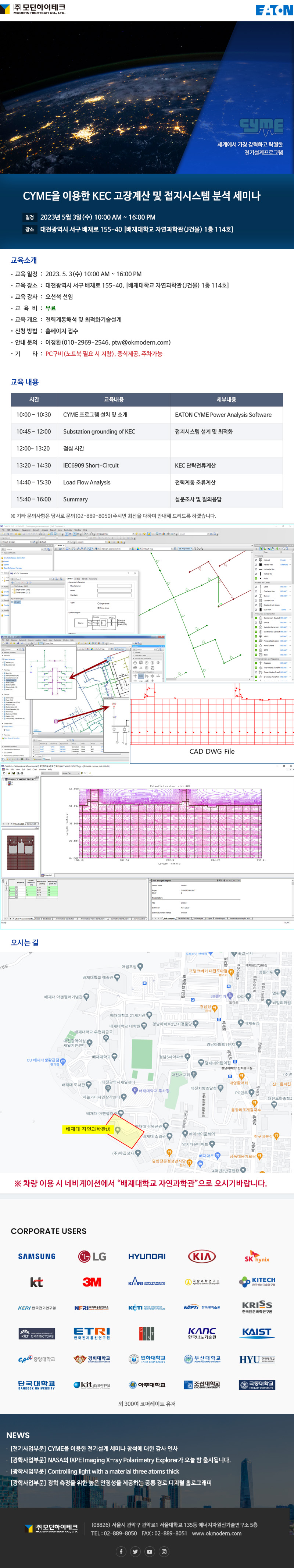Click the CAD DWG File label on screenshot
Viewport: 294px width, 1568px height.
tap(212, 751)
